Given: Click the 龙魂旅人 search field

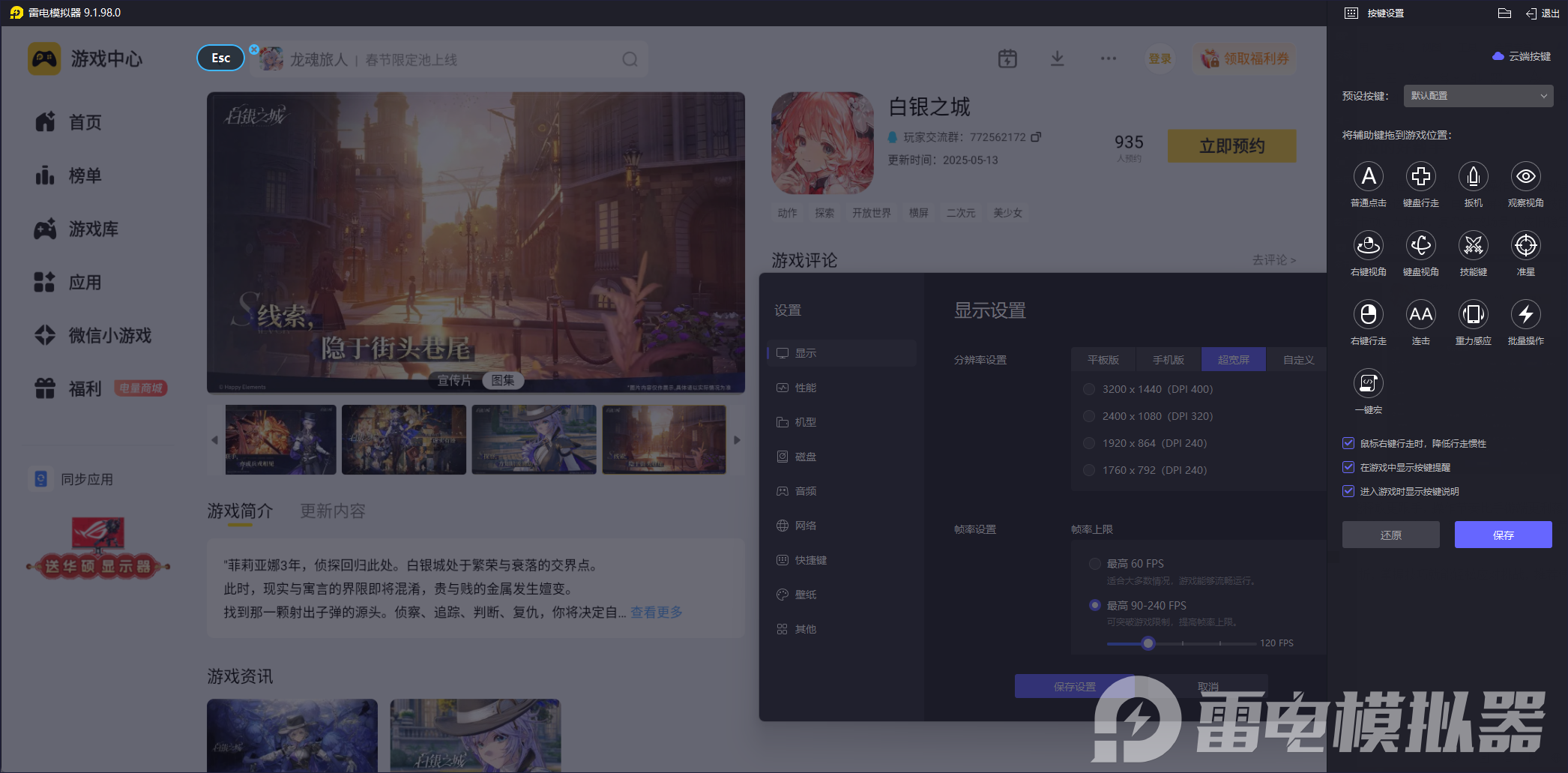Looking at the screenshot, I should (450, 59).
